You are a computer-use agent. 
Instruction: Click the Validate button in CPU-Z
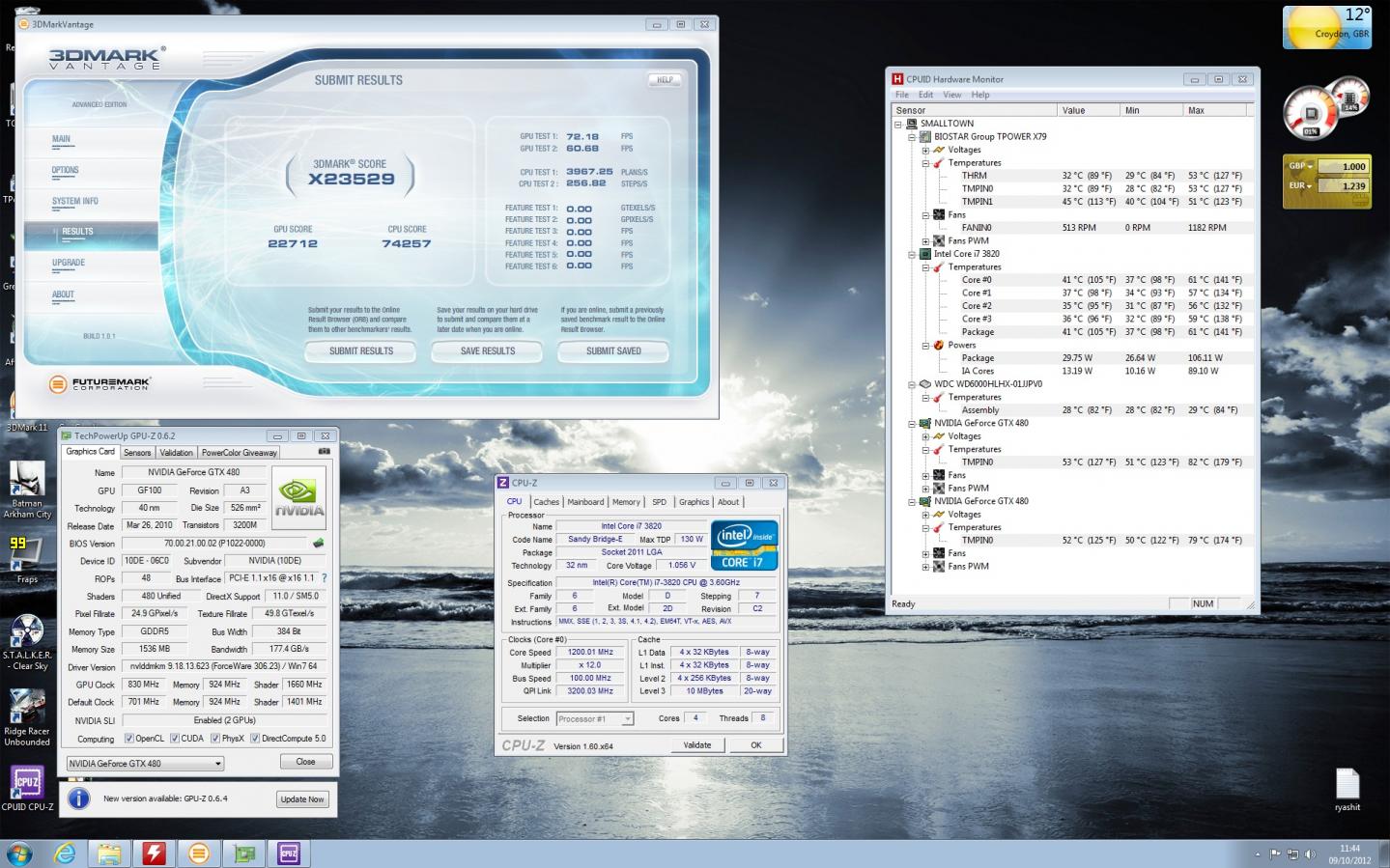(x=697, y=744)
